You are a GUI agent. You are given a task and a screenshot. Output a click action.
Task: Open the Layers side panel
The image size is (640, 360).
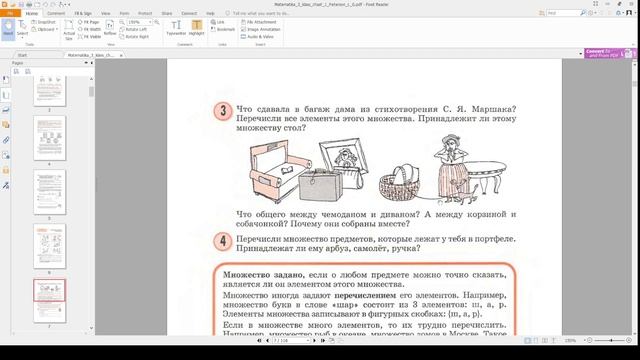(6, 125)
